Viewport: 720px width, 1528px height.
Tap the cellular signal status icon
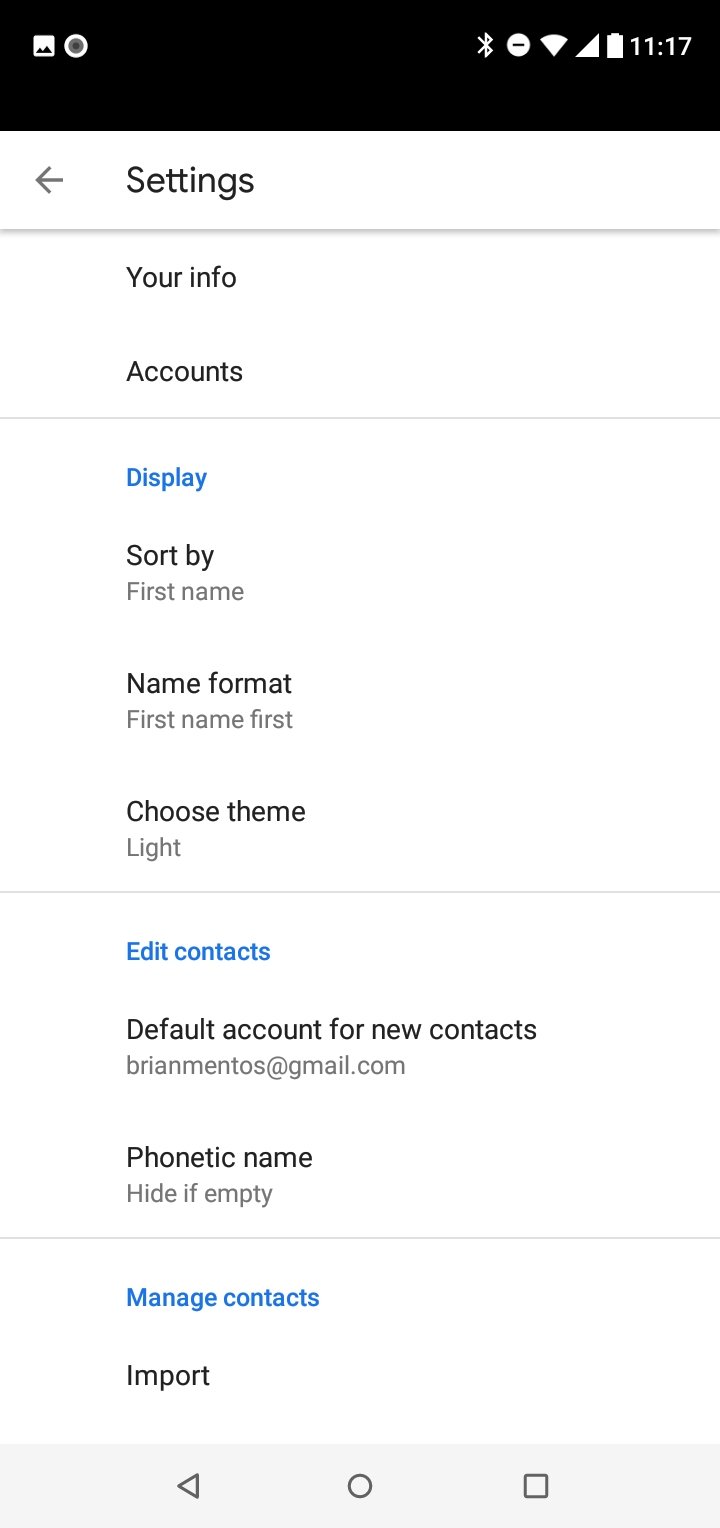point(587,45)
